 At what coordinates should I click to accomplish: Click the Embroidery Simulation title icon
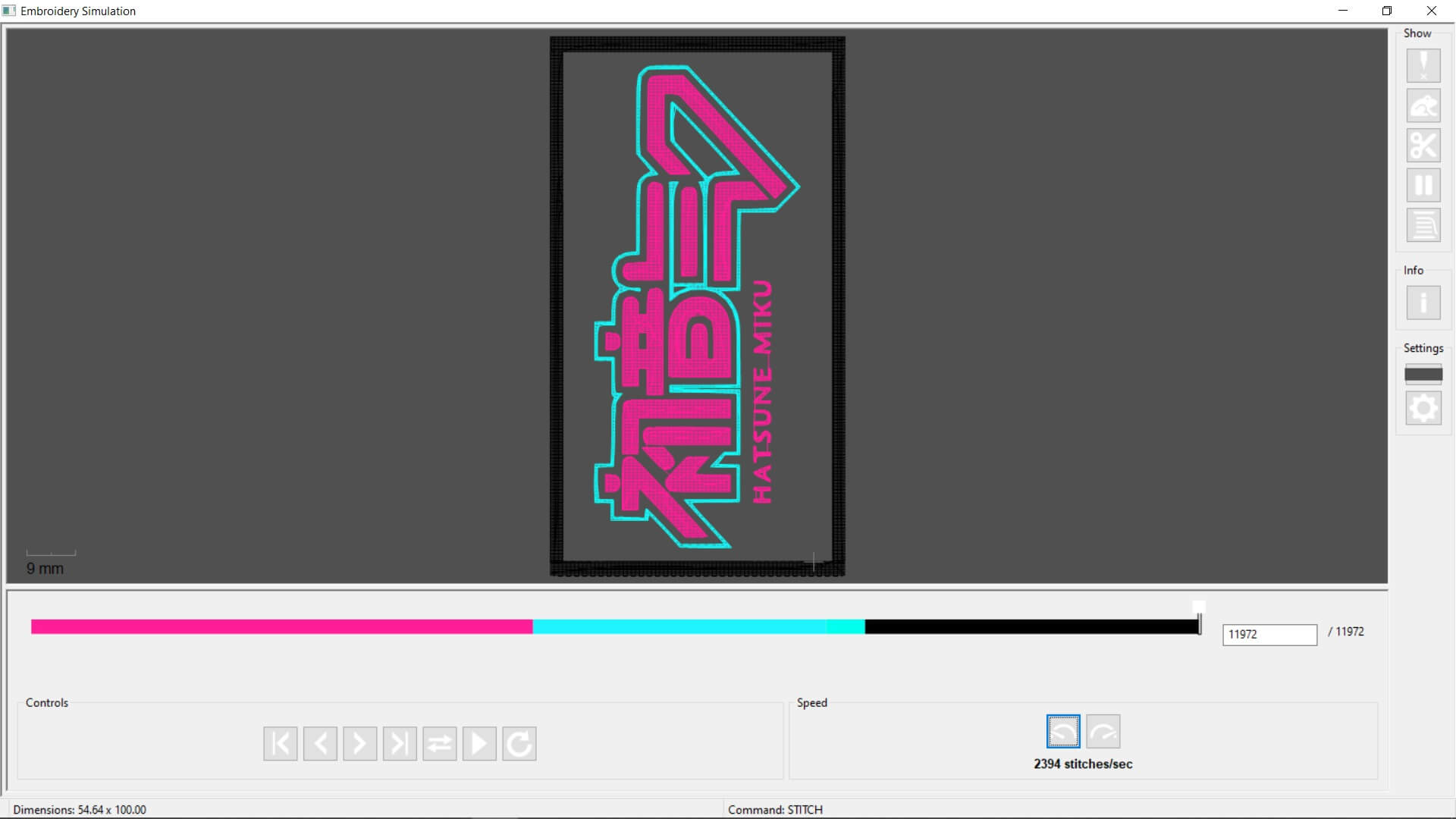pyautogui.click(x=9, y=11)
